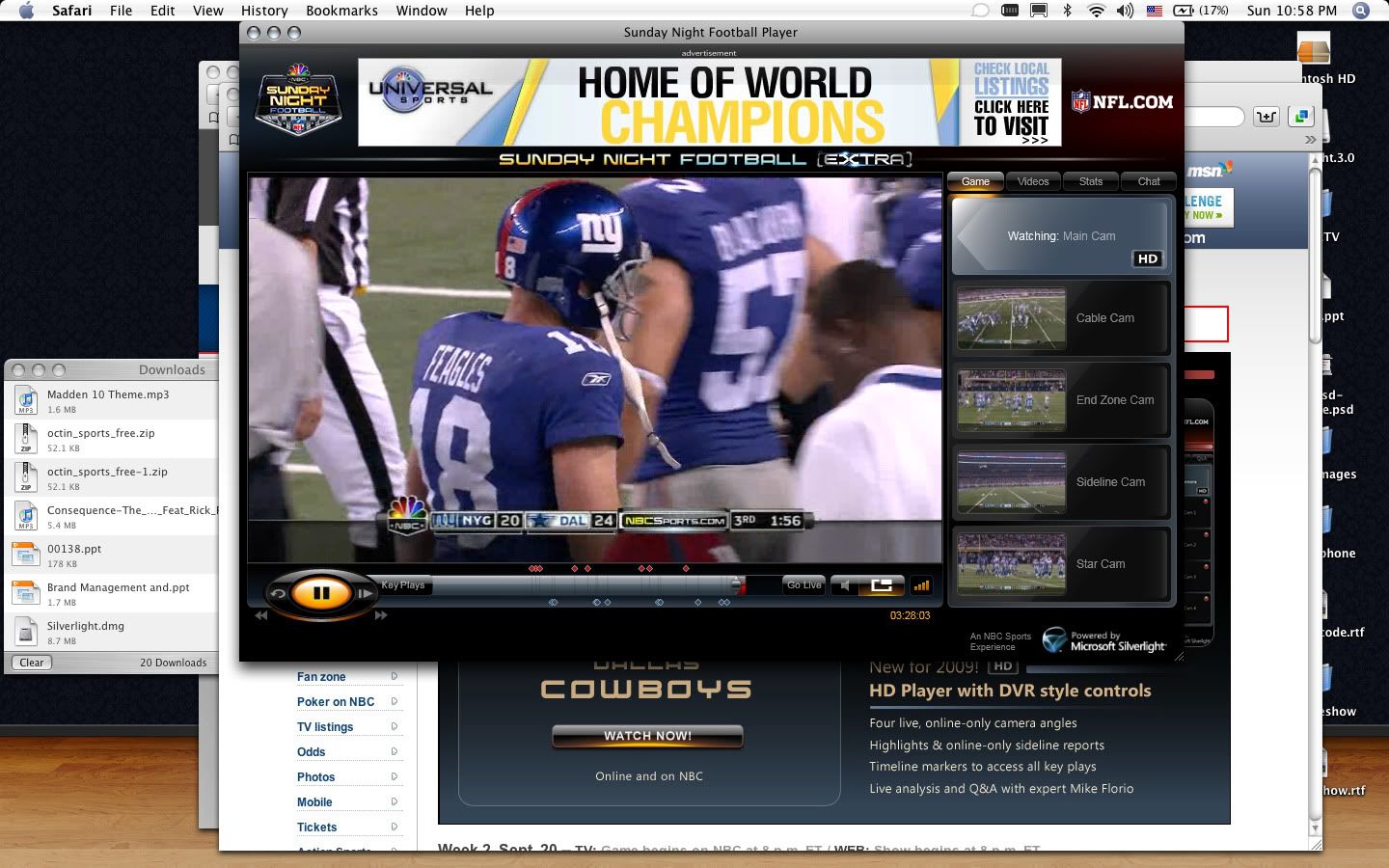1389x868 pixels.
Task: Open the Bookmarks menu
Action: pyautogui.click(x=341, y=11)
